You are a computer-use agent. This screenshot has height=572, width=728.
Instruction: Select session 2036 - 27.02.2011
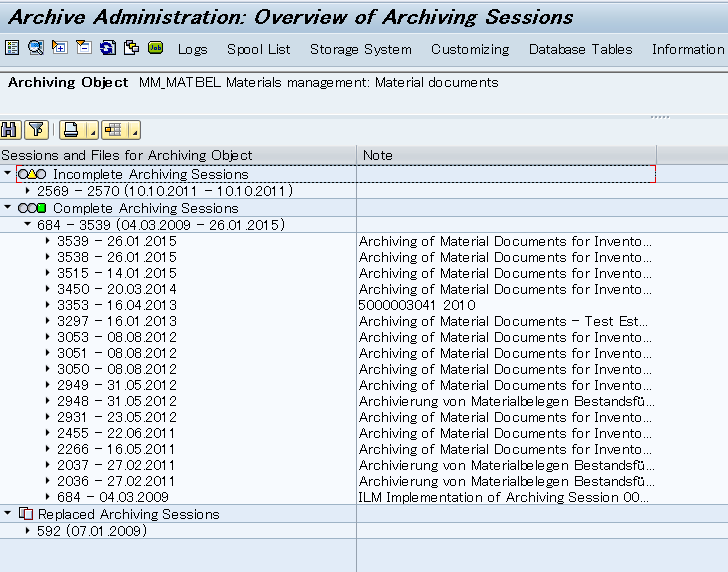tap(116, 481)
